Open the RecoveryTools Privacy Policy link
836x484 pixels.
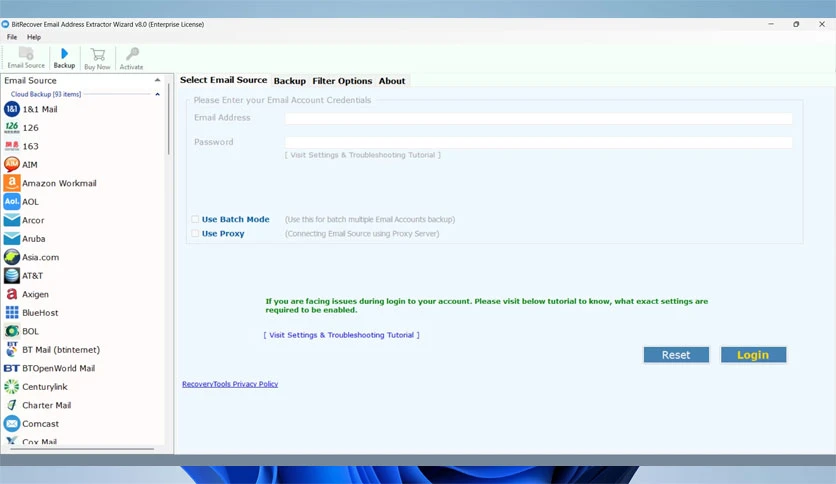(x=230, y=384)
